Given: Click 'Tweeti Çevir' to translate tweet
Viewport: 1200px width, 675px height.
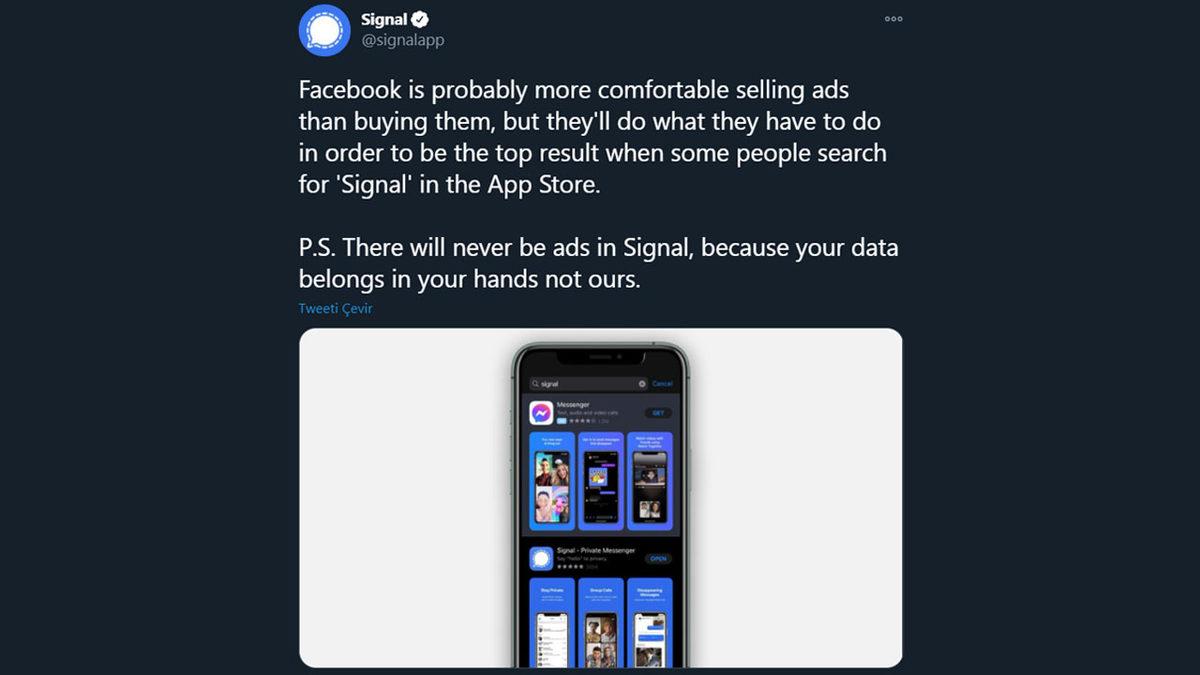Looking at the screenshot, I should (335, 308).
